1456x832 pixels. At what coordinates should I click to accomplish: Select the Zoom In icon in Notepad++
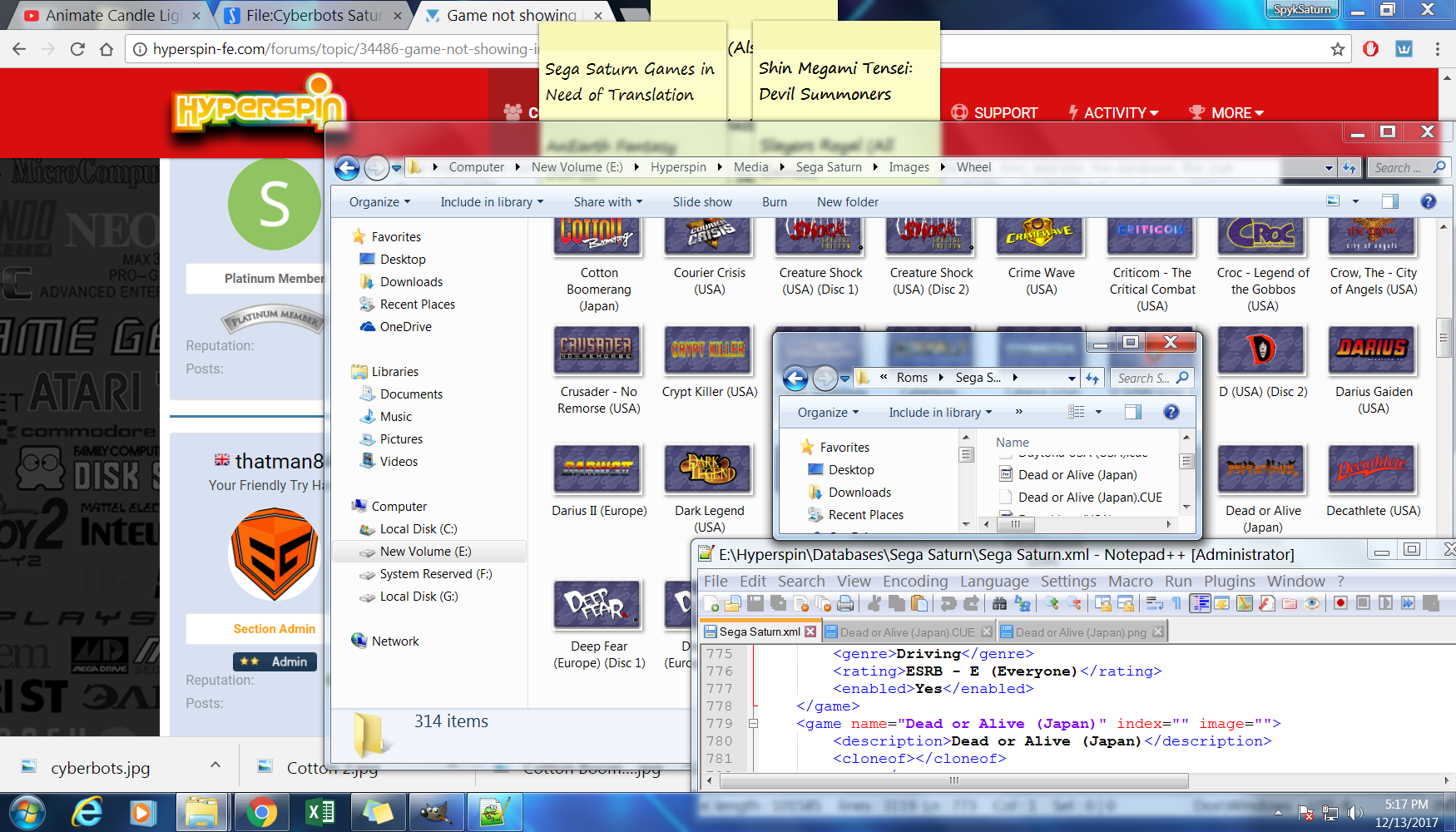pyautogui.click(x=1052, y=603)
